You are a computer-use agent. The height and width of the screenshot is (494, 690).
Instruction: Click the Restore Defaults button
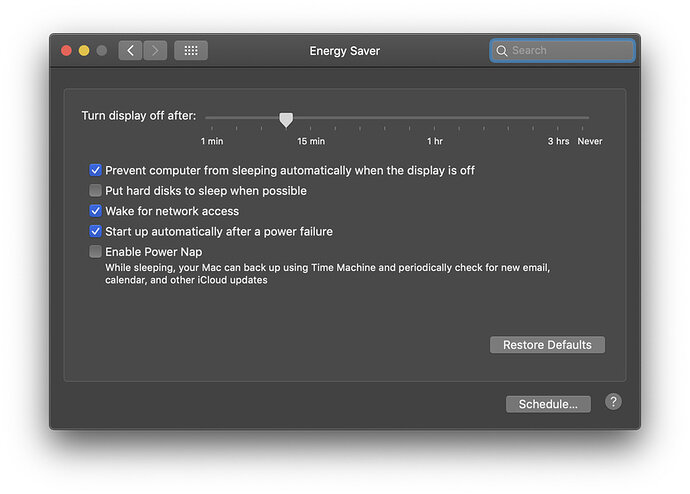[x=547, y=345]
